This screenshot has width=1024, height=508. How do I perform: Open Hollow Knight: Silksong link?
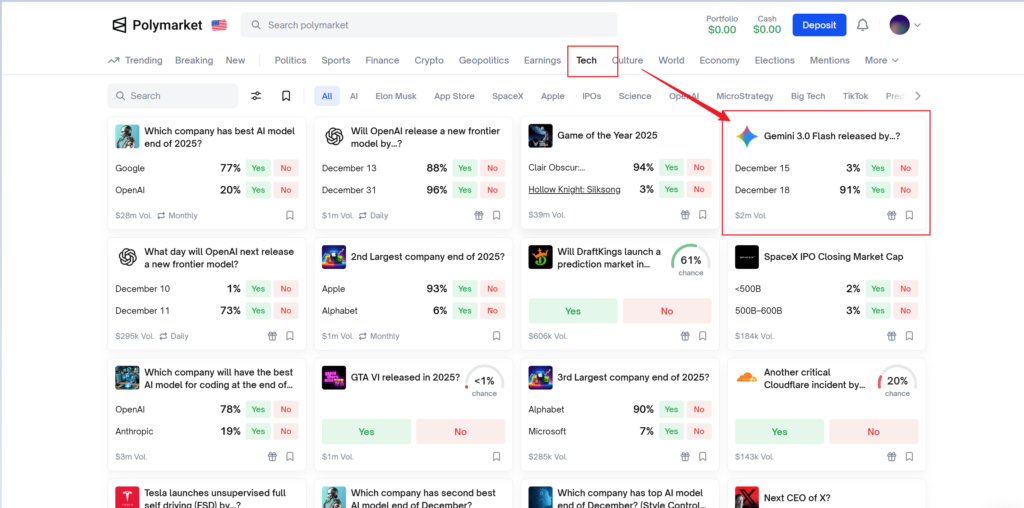click(574, 190)
